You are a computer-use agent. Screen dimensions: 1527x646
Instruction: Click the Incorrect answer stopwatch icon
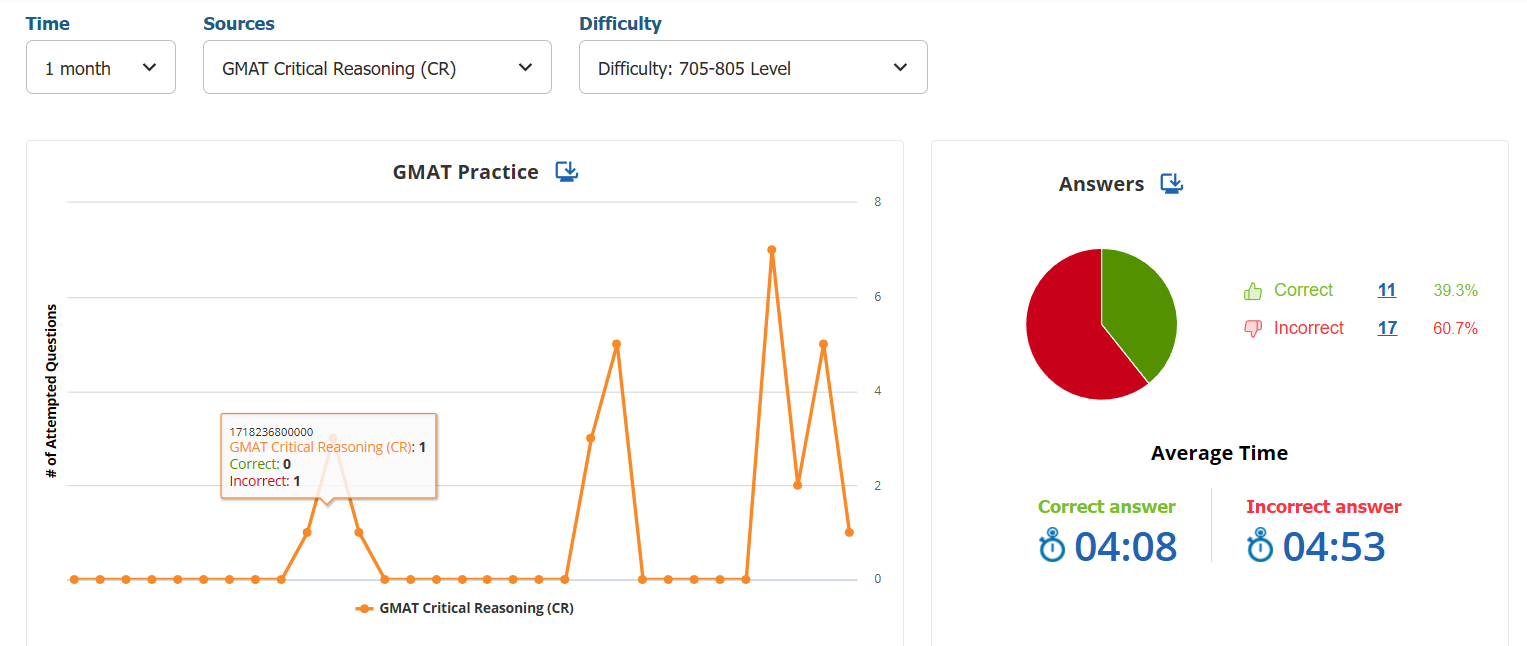click(x=1260, y=547)
